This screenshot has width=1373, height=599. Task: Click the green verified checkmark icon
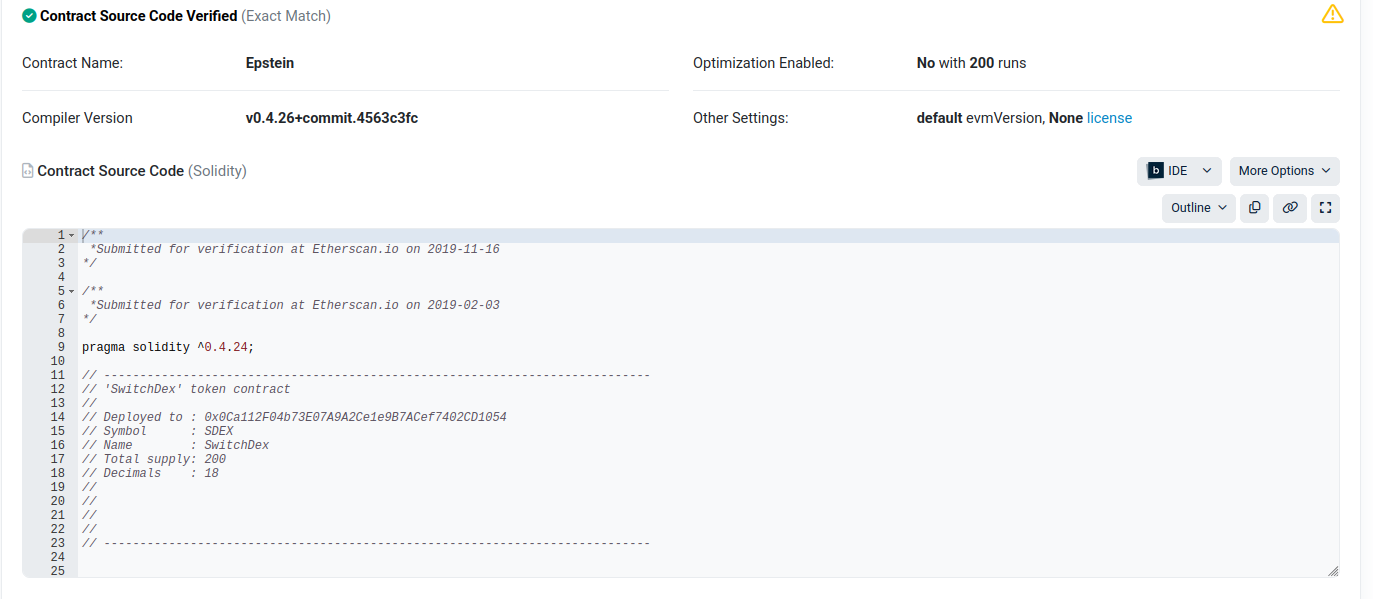[29, 16]
